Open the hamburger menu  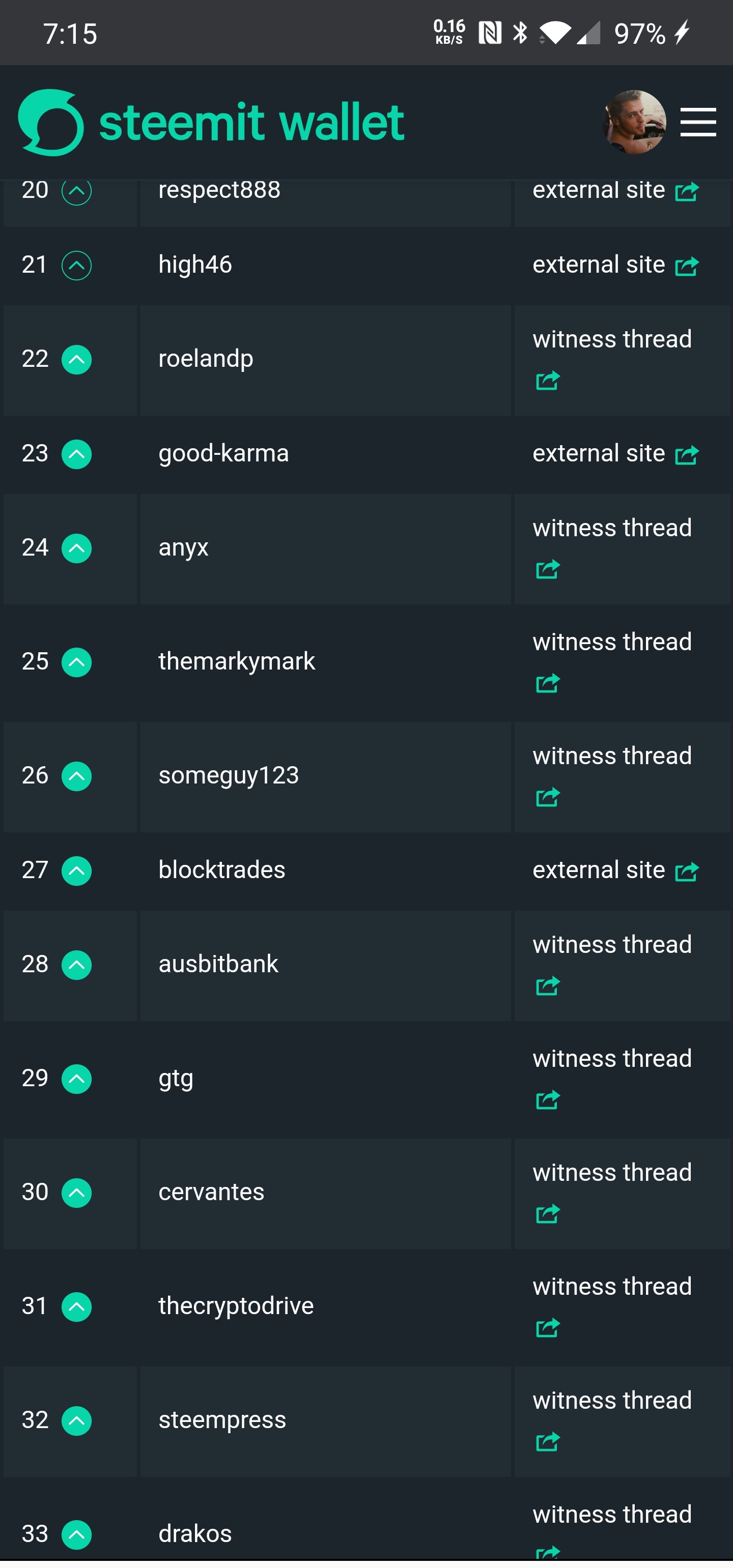(x=698, y=122)
